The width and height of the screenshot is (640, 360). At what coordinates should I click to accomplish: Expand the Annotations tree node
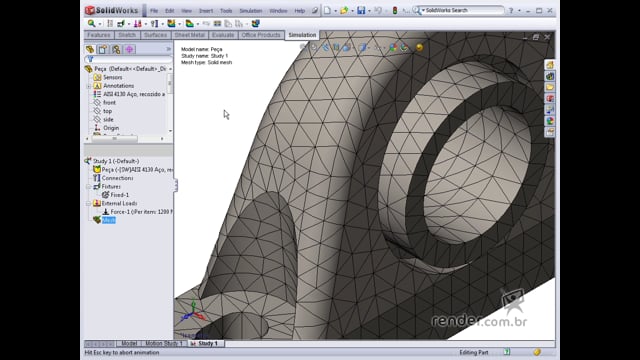click(x=89, y=86)
